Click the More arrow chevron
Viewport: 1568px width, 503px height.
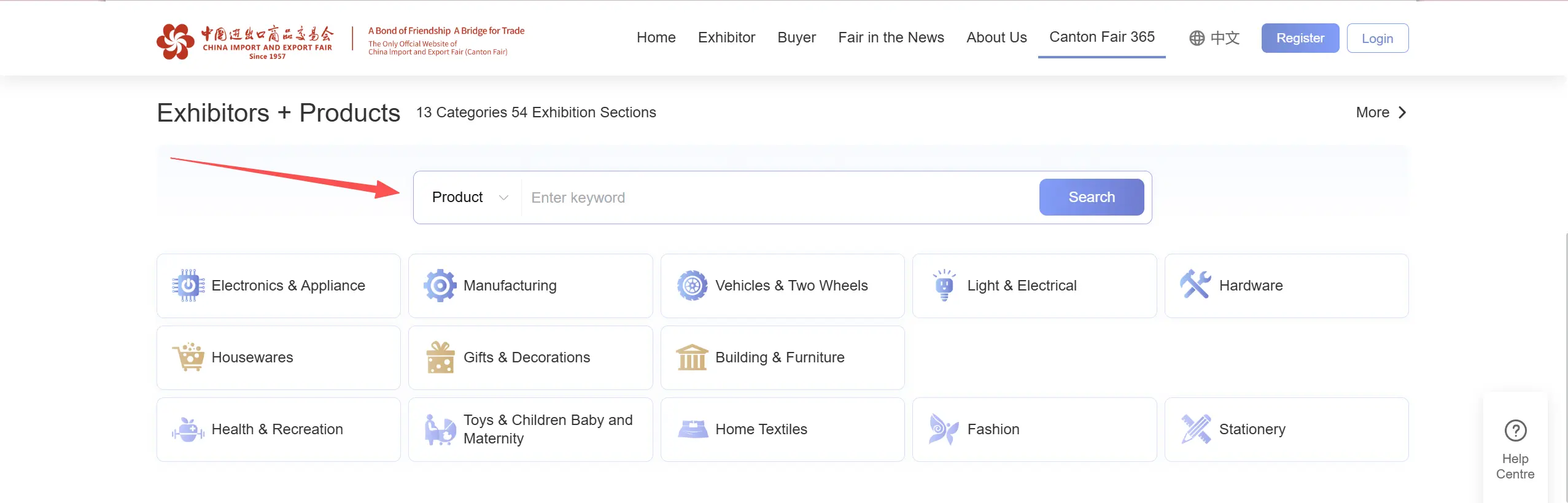(x=1402, y=112)
